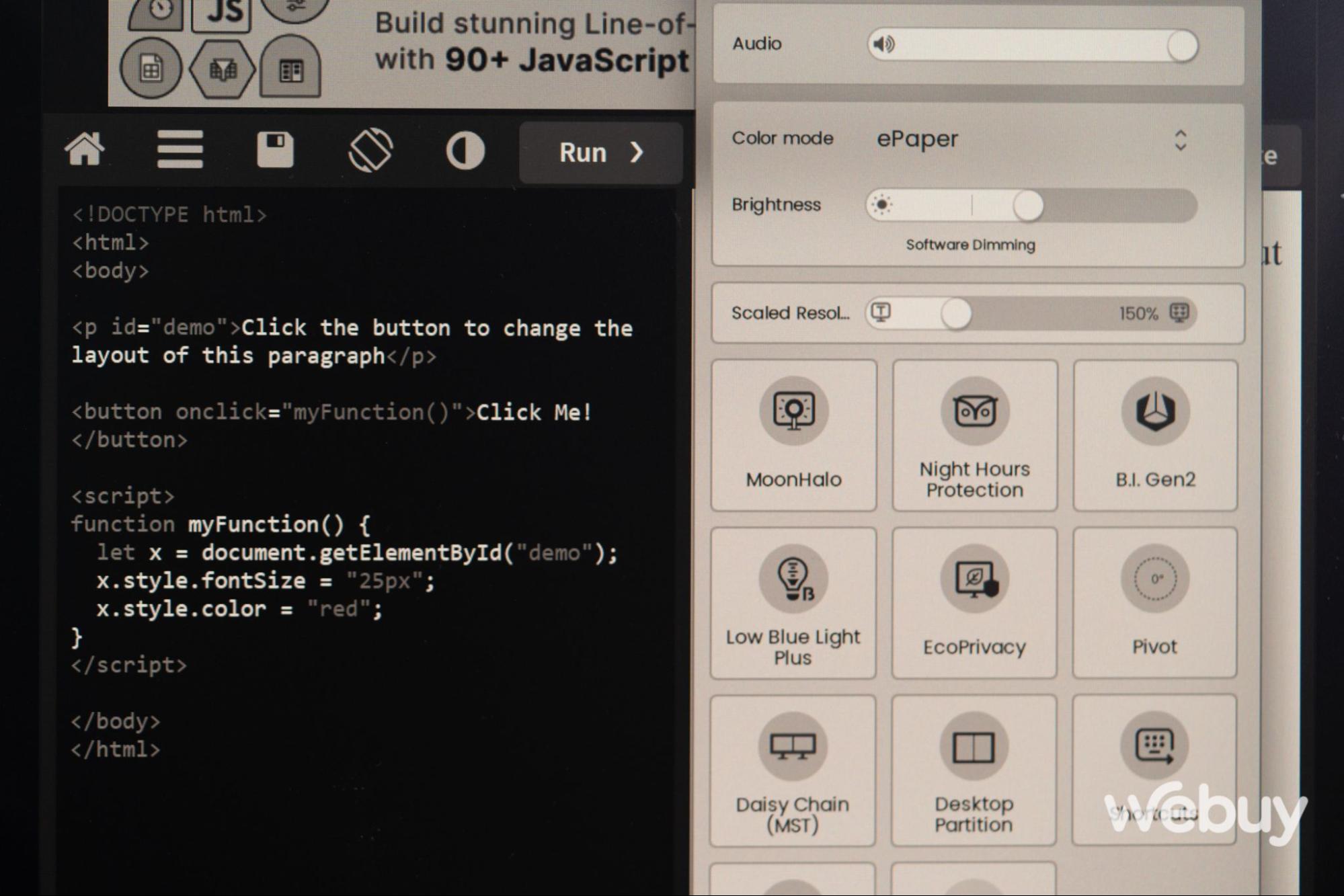
Task: Click the <!DOCTYPE html> code line
Action: coord(169,215)
